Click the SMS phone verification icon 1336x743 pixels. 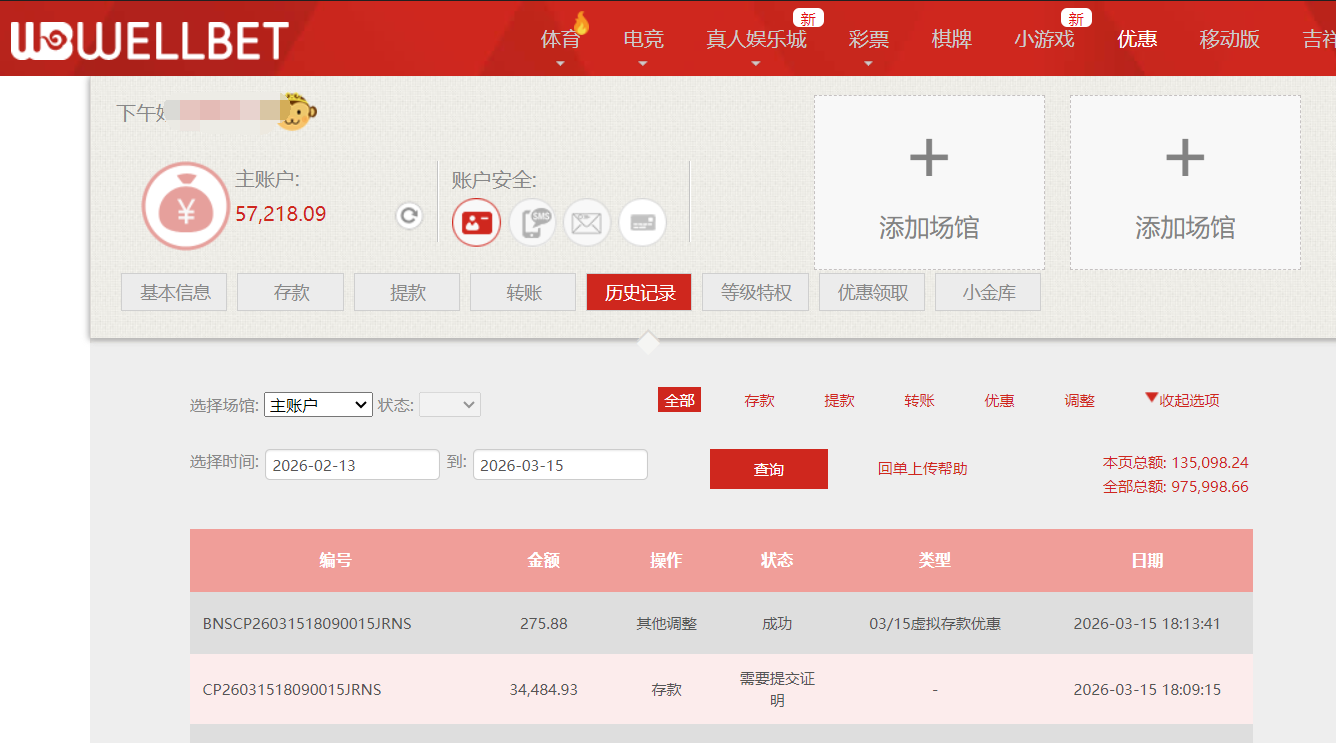click(532, 222)
